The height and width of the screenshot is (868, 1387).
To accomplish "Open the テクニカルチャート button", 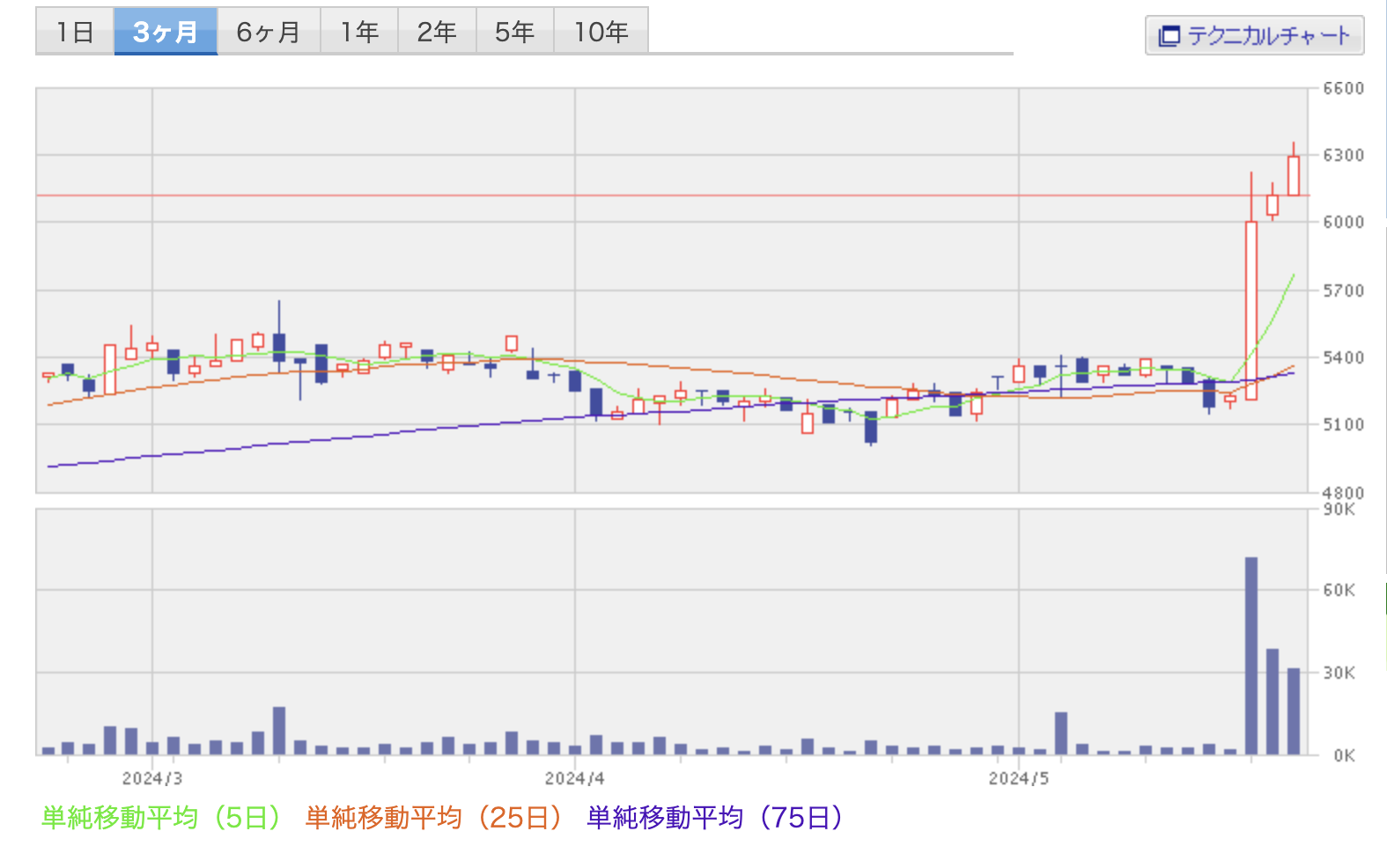I will point(1254,35).
